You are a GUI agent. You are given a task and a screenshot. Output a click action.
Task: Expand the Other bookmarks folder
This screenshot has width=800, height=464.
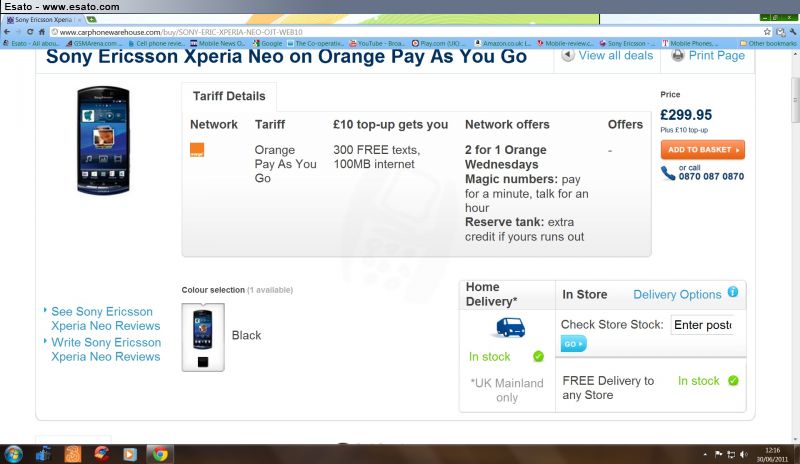click(768, 43)
